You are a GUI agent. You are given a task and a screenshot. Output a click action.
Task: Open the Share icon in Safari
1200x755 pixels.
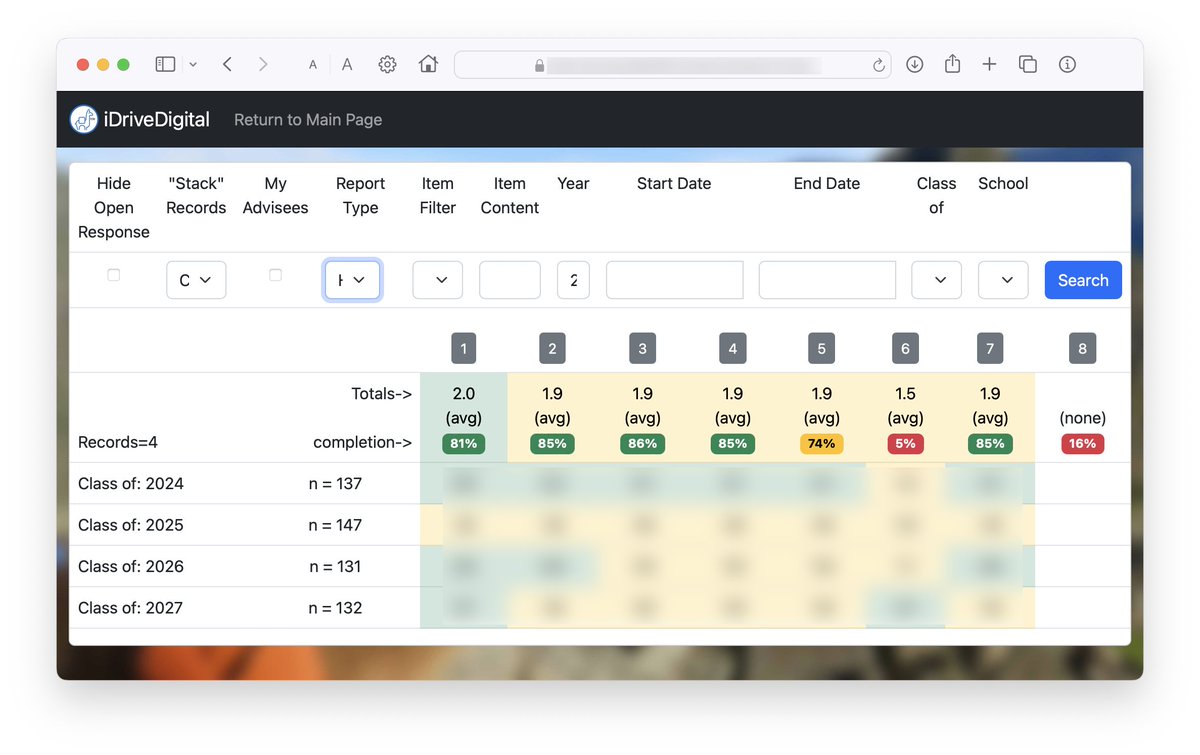(952, 63)
